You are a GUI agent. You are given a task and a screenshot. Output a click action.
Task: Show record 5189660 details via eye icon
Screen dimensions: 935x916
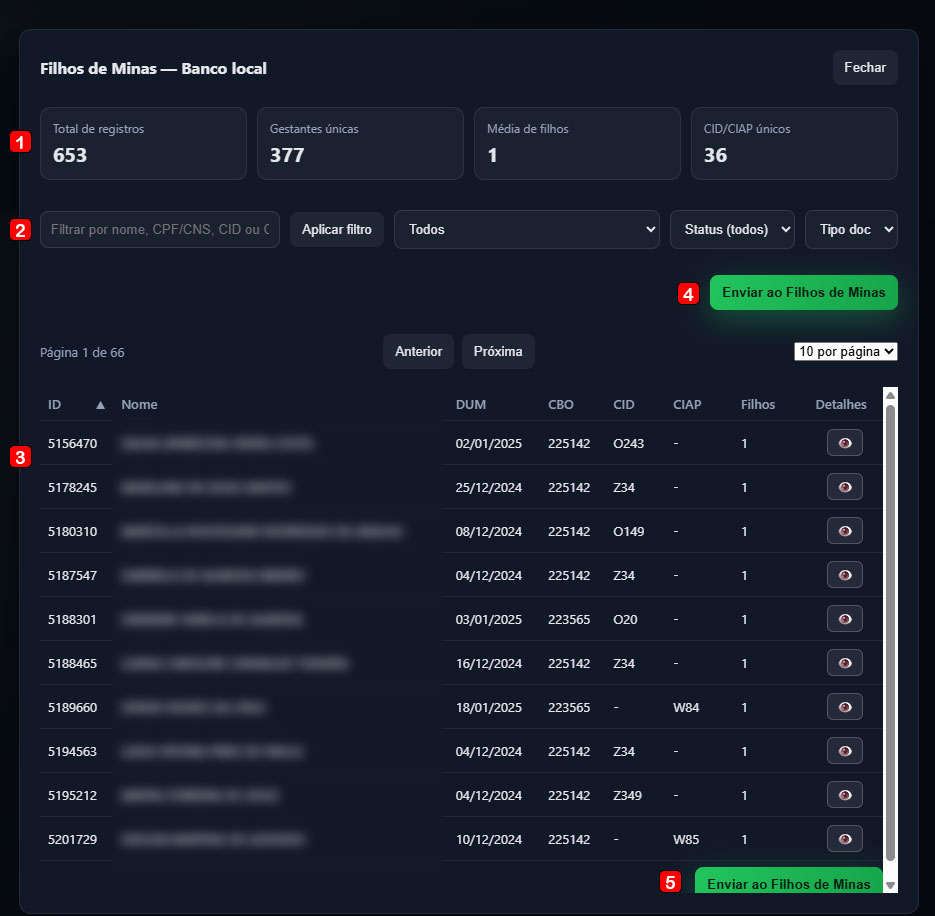(844, 707)
